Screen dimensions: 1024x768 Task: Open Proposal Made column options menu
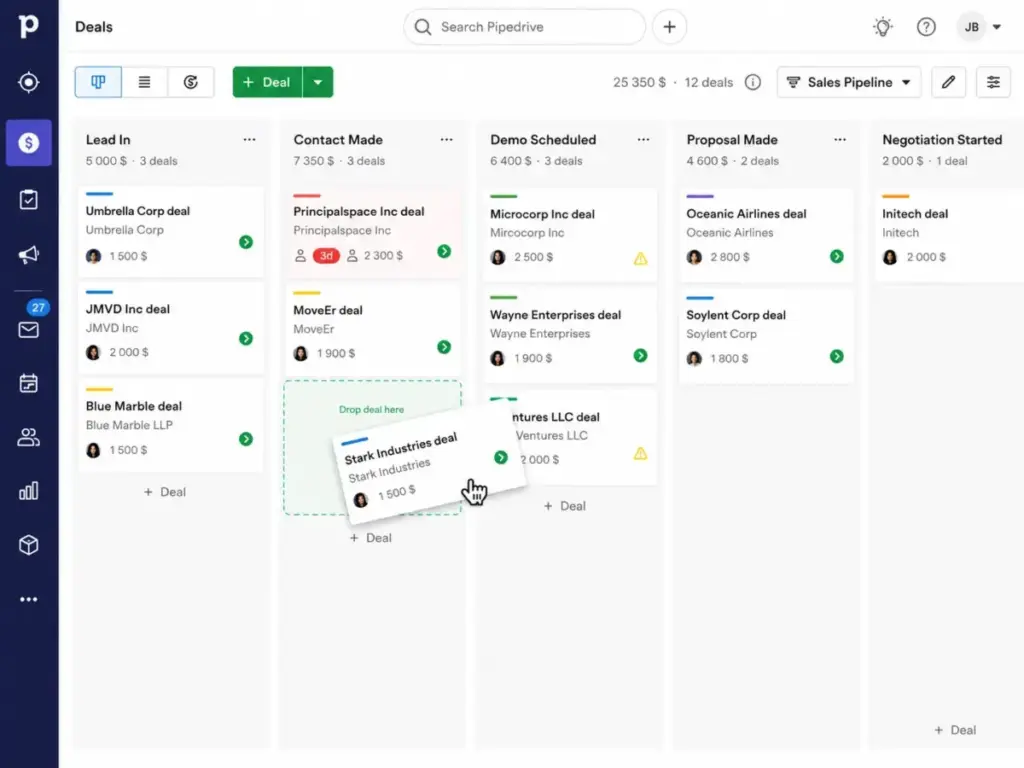(x=840, y=140)
